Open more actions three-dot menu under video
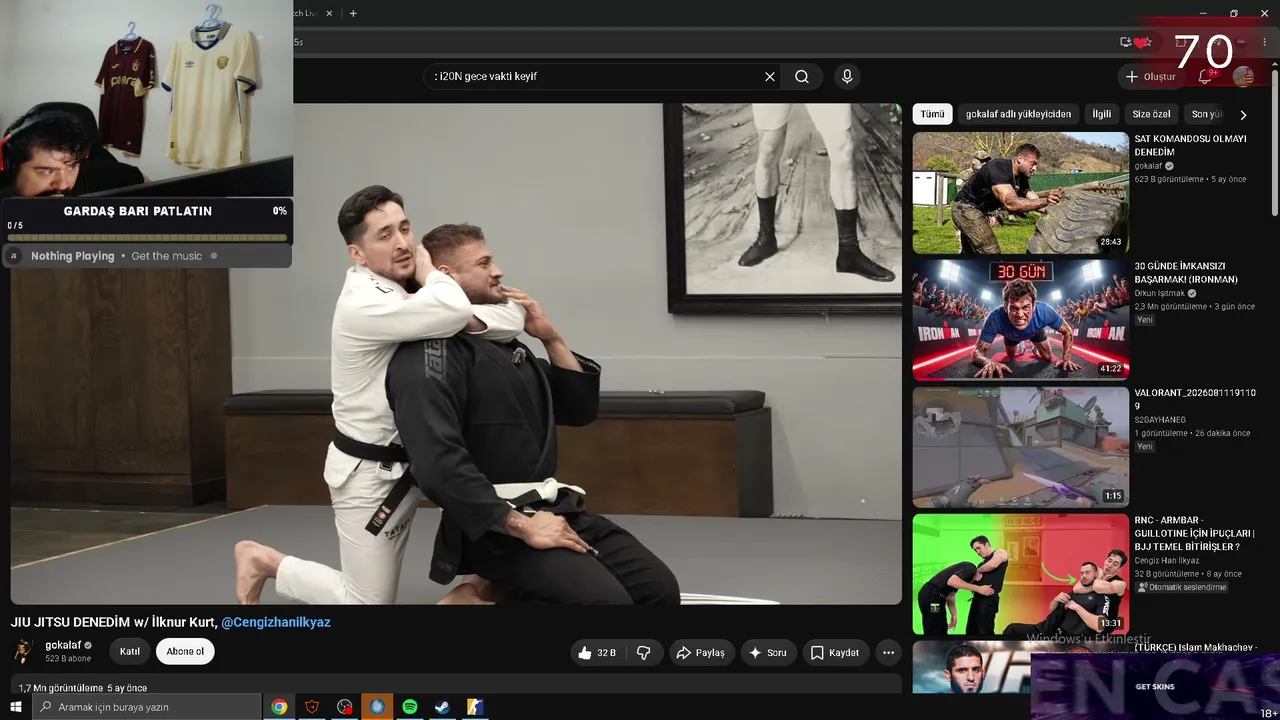Viewport: 1280px width, 720px height. [888, 653]
